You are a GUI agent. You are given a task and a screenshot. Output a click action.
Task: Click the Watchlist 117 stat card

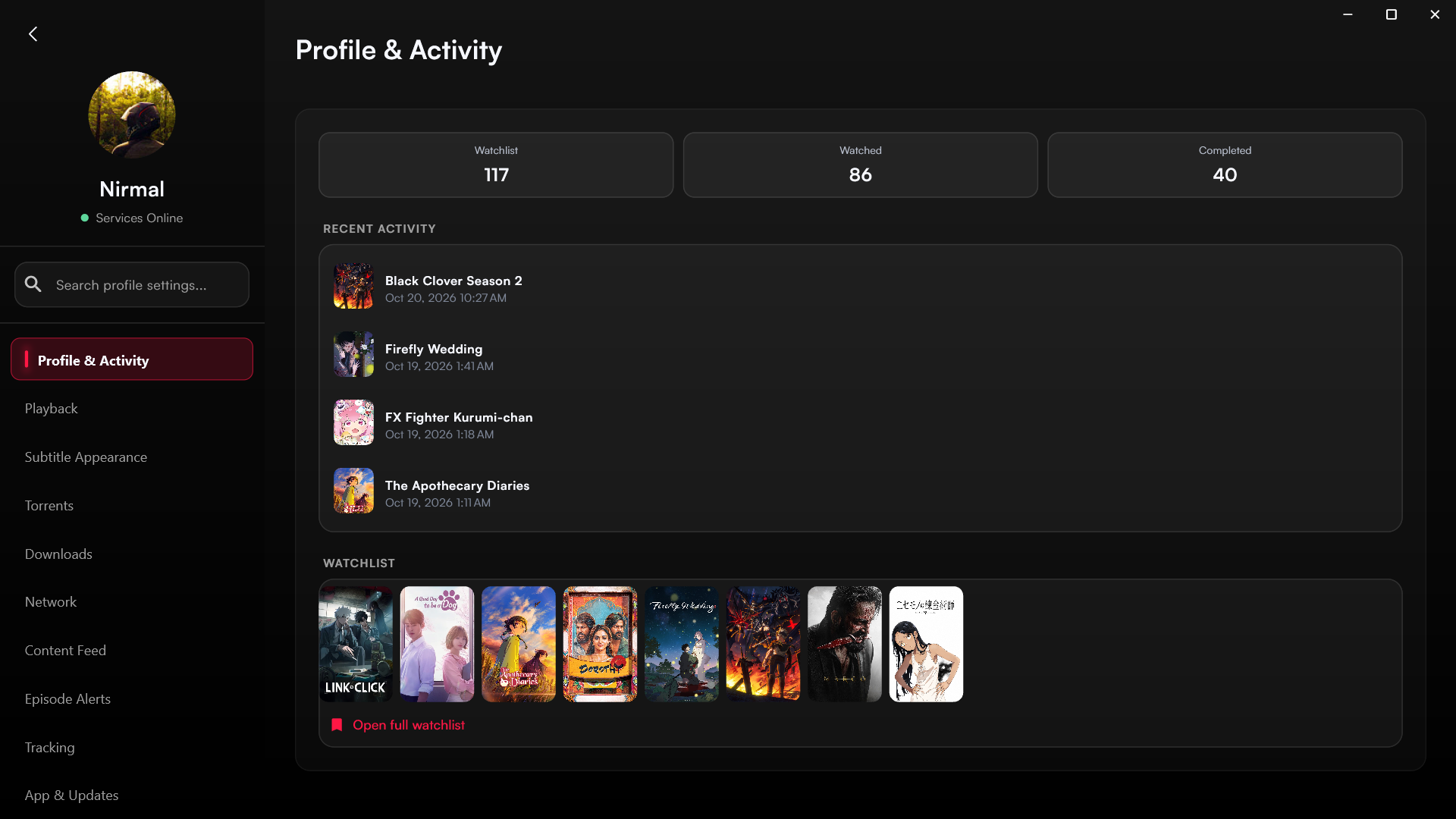496,165
